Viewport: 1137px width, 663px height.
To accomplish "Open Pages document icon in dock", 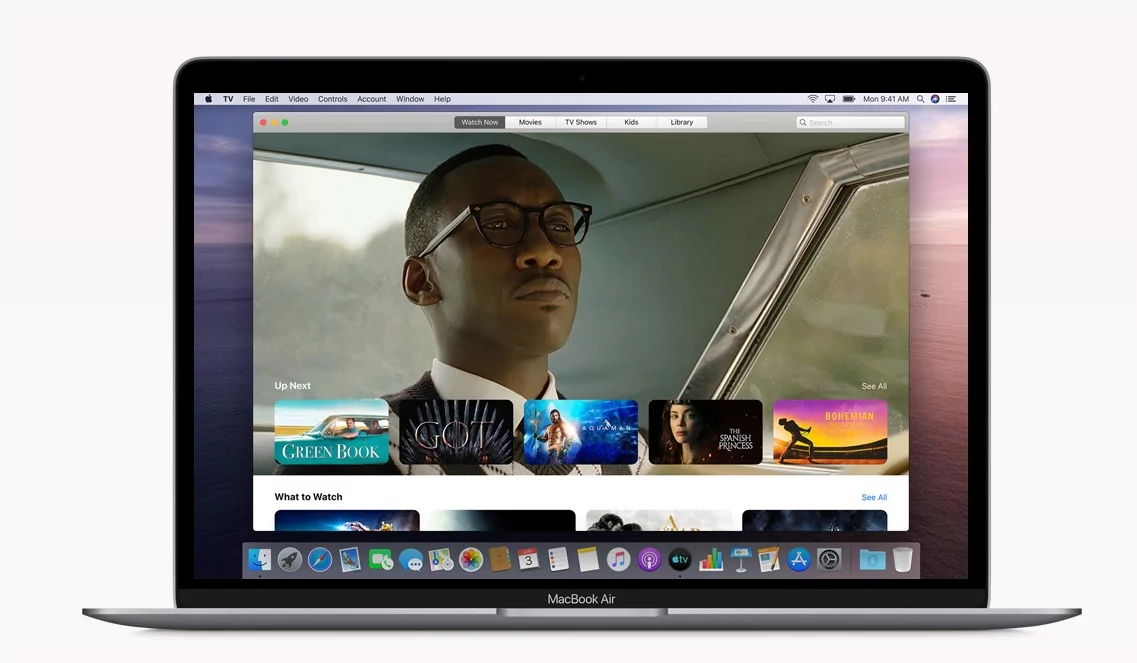I will click(x=769, y=559).
